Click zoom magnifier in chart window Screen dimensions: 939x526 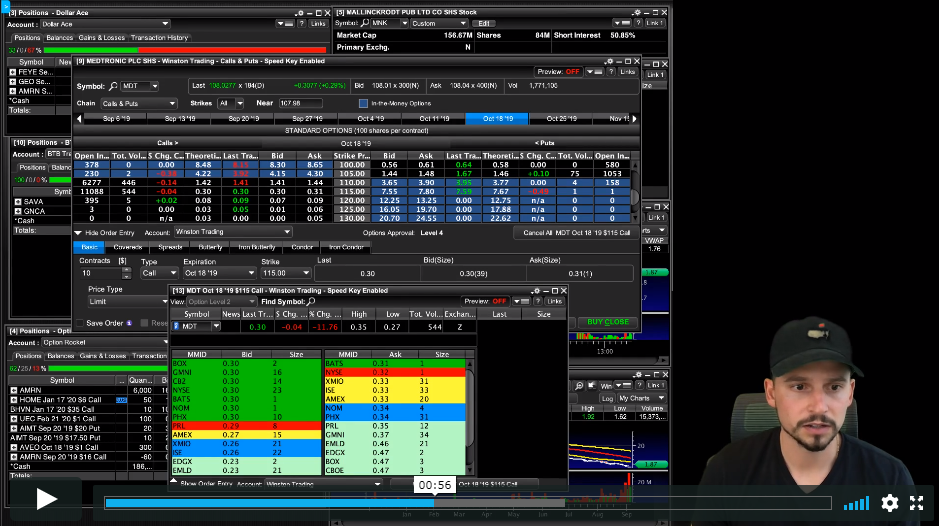[x=579, y=386]
